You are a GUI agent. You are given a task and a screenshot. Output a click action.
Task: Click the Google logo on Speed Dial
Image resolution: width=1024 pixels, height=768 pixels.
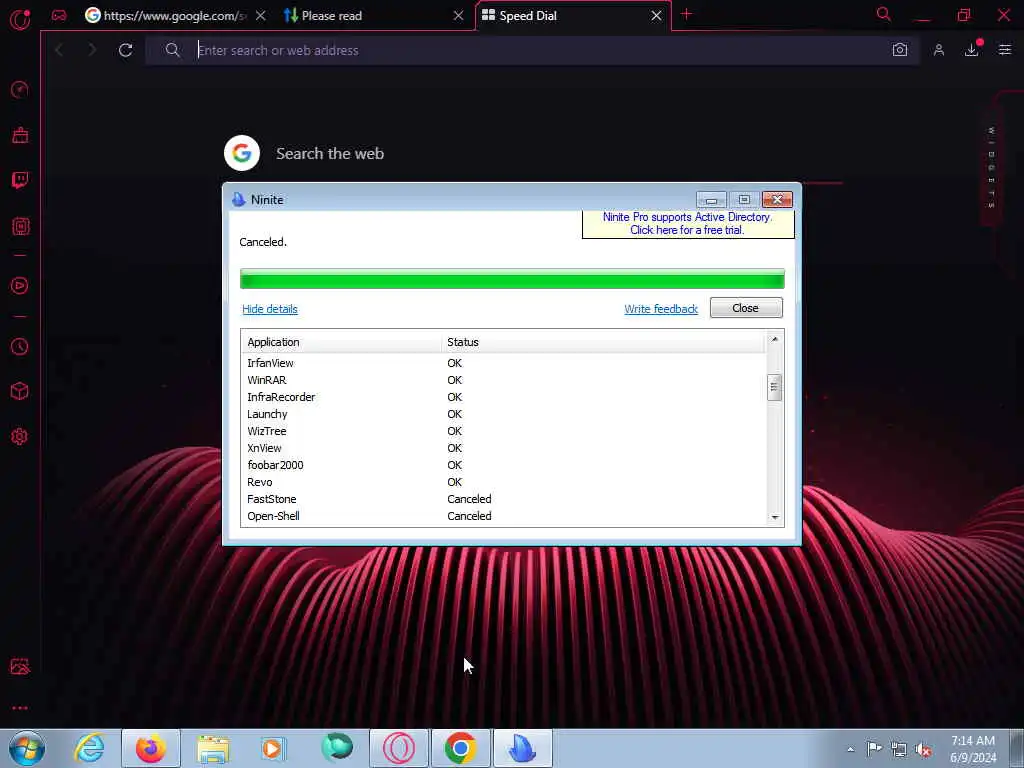click(x=242, y=153)
